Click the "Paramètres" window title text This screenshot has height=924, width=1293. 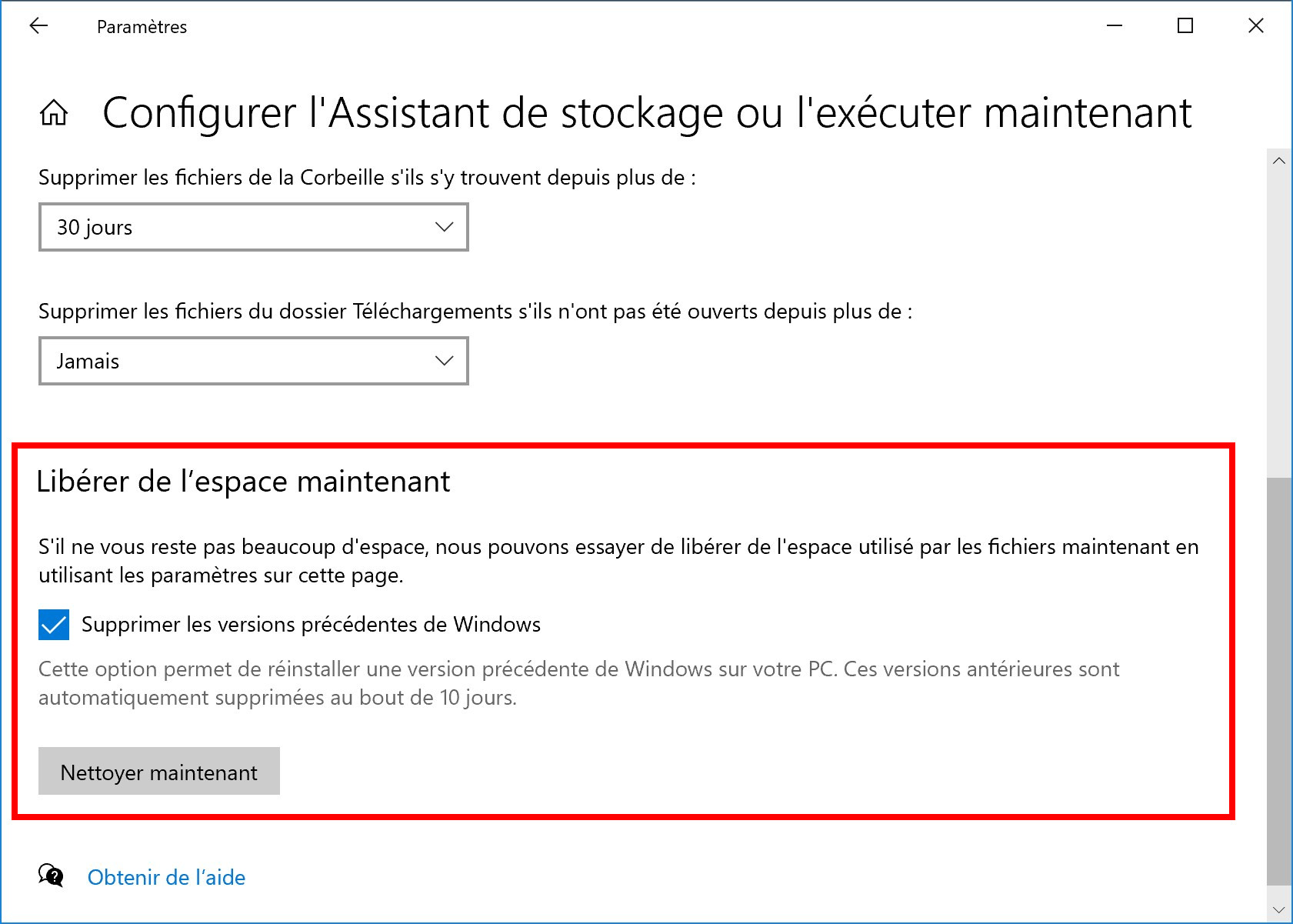[142, 27]
